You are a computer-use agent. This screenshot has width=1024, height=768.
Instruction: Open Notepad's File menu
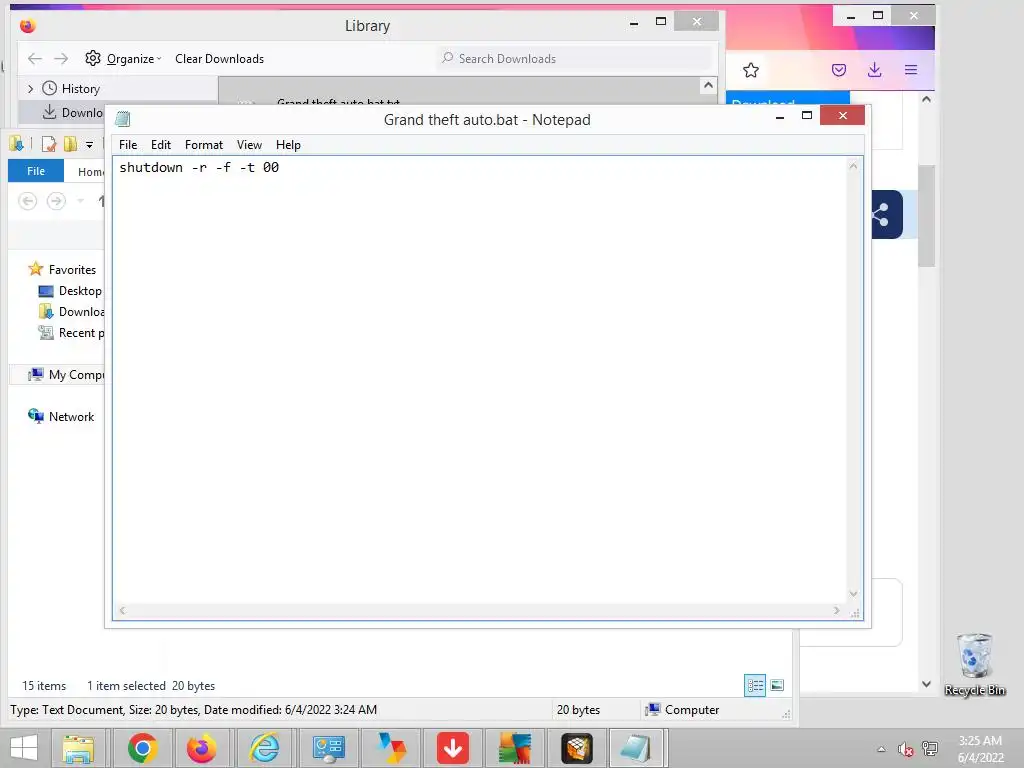point(128,145)
